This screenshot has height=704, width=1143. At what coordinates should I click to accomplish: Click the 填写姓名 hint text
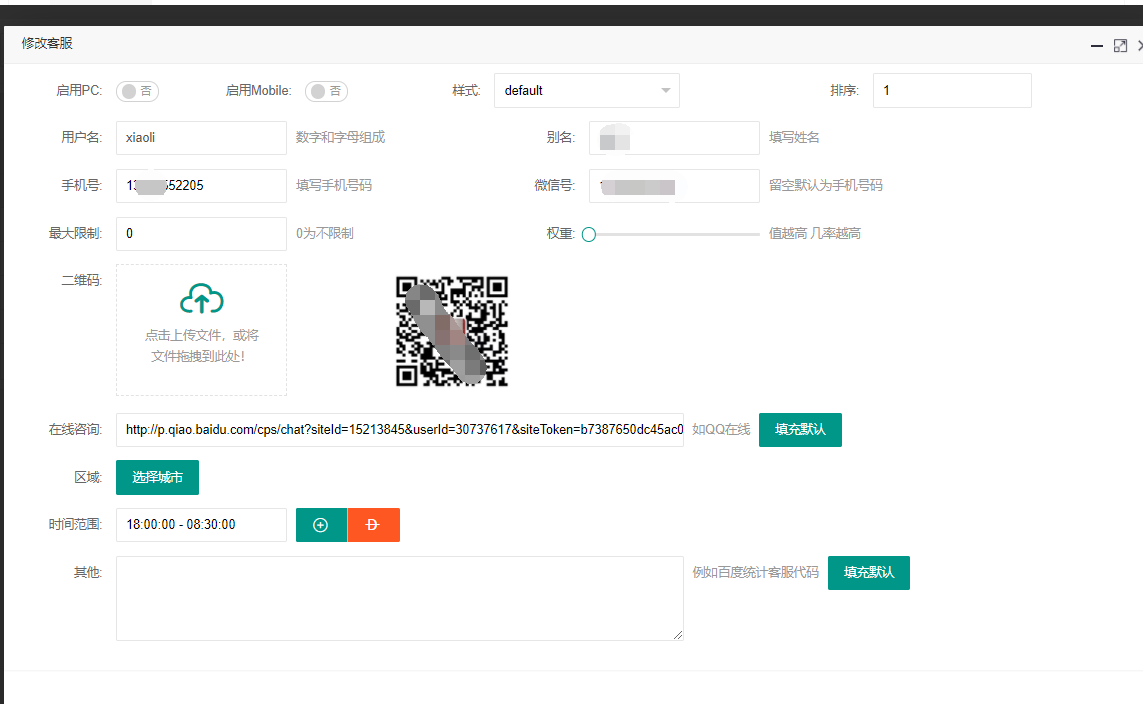point(795,138)
